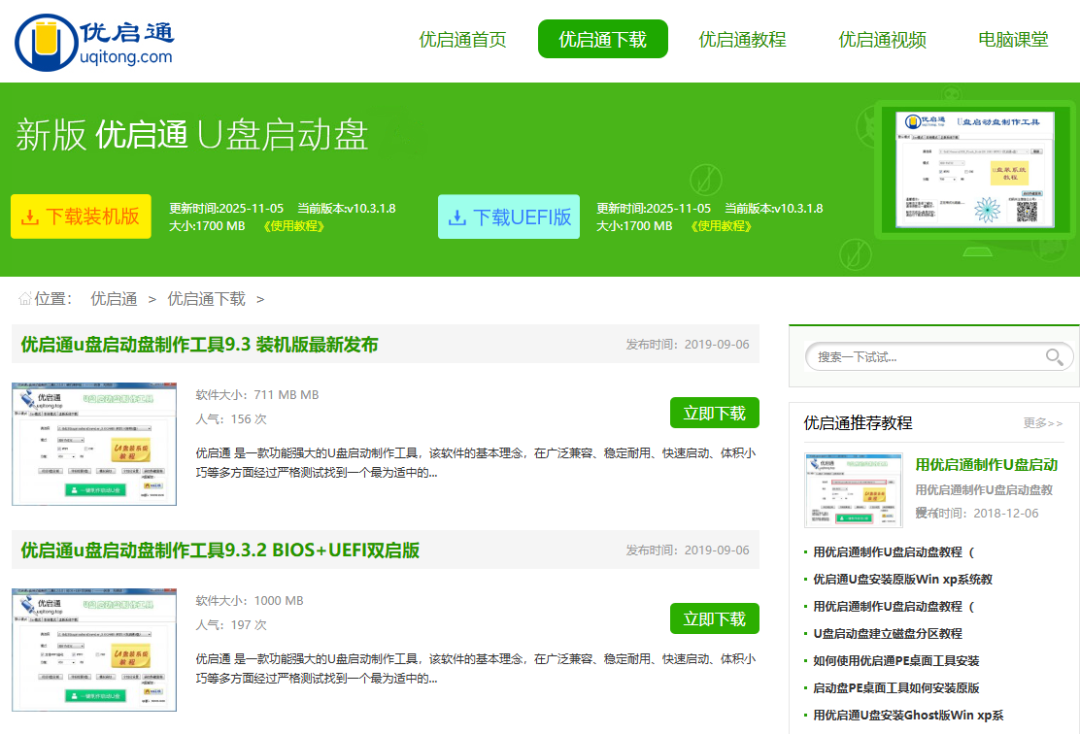Open the 优启通下载 nav tab
1080x734 pixels.
pyautogui.click(x=603, y=39)
